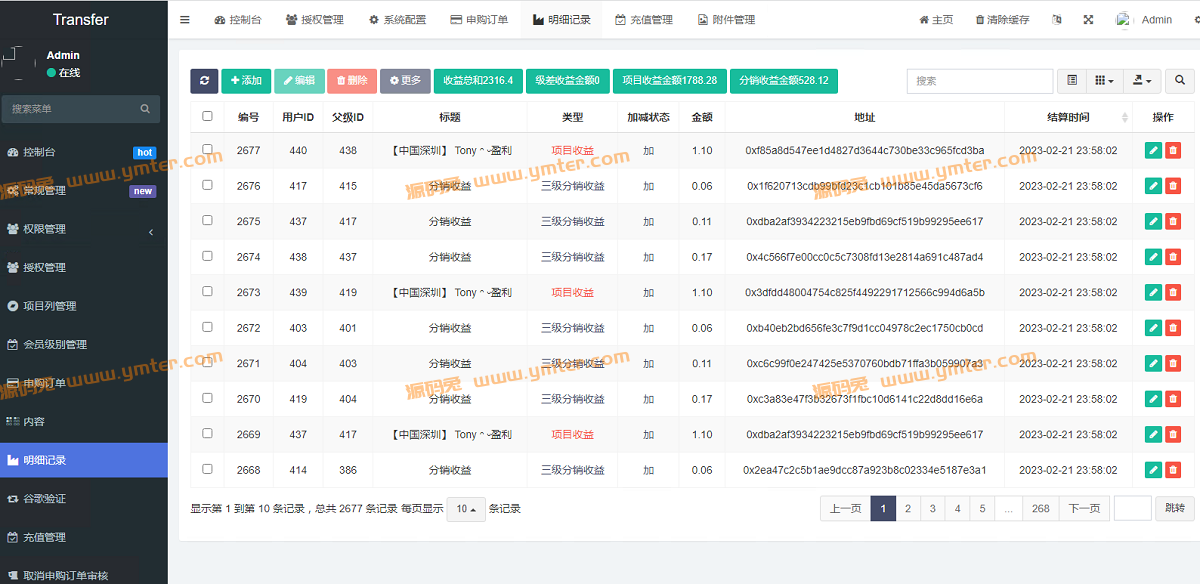Click the page number jump input box
1200x584 pixels.
pyautogui.click(x=1133, y=509)
